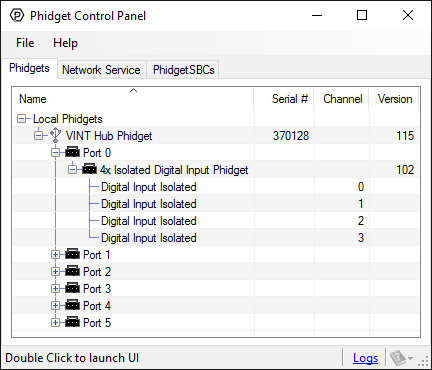
Task: Select the Port 4 label
Action: [x=97, y=306]
